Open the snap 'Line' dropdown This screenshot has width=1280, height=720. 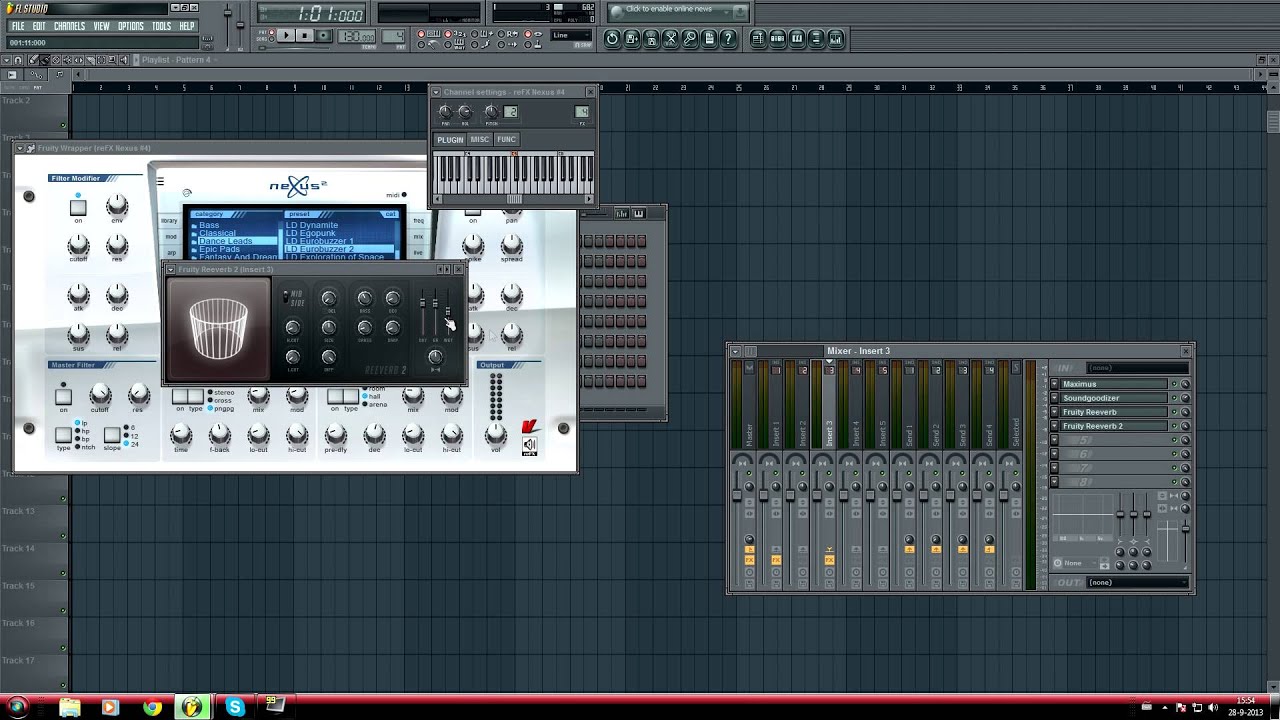coord(572,35)
